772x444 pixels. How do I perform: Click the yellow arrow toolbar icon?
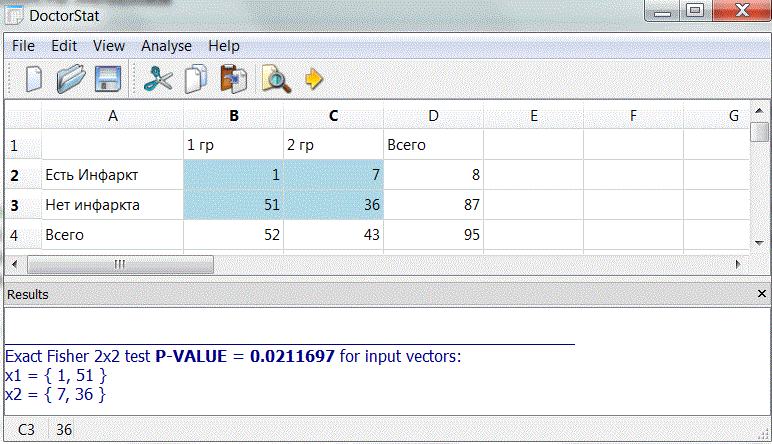coord(314,78)
